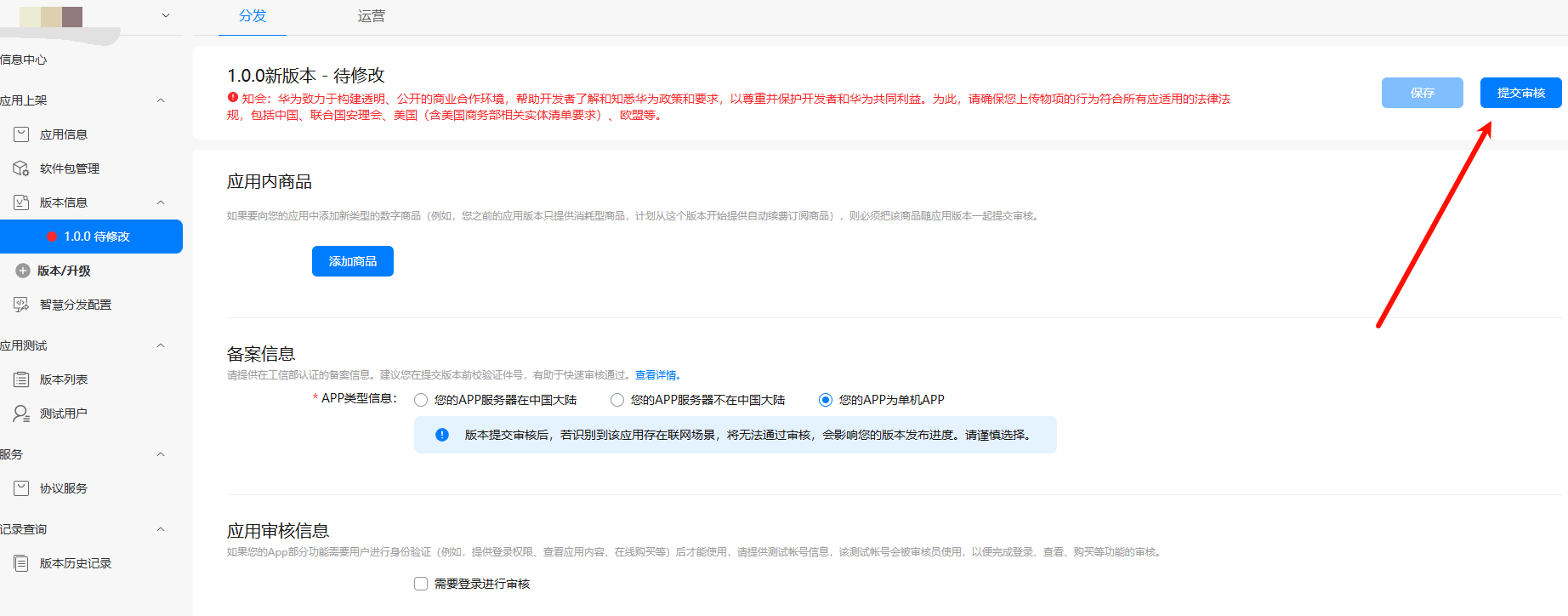Collapse the 应用上架 sidebar section
The height and width of the screenshot is (616, 1568).
[x=161, y=100]
